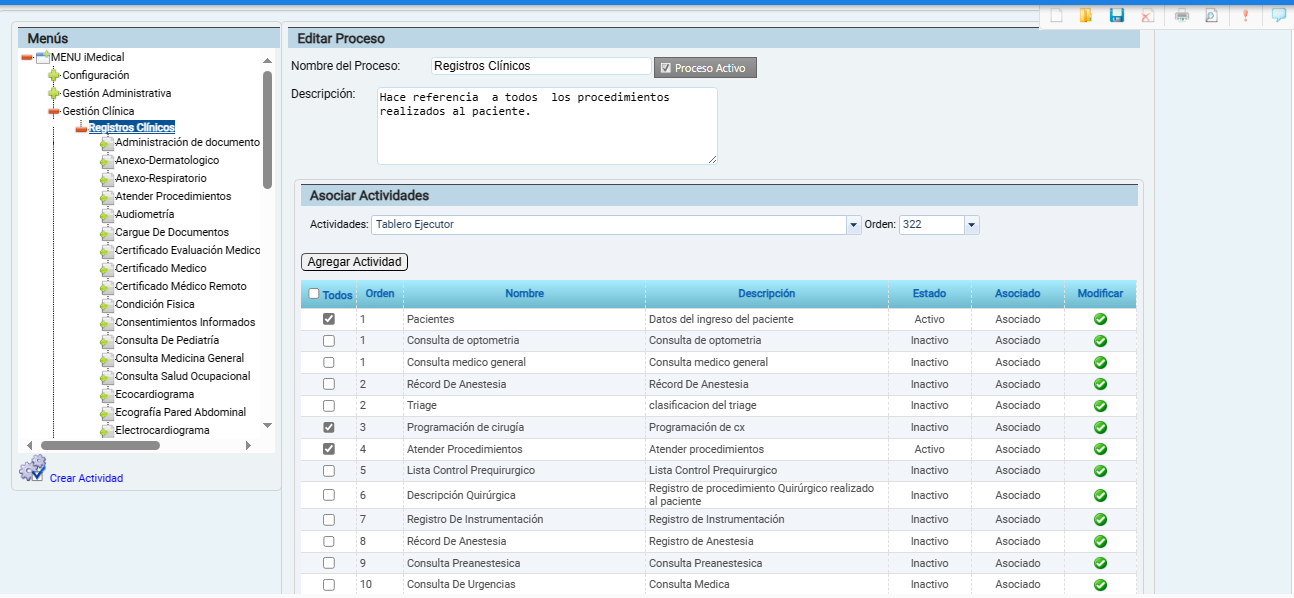Click the Search document magnifier icon
Viewport: 1294px width, 598px height.
1211,15
